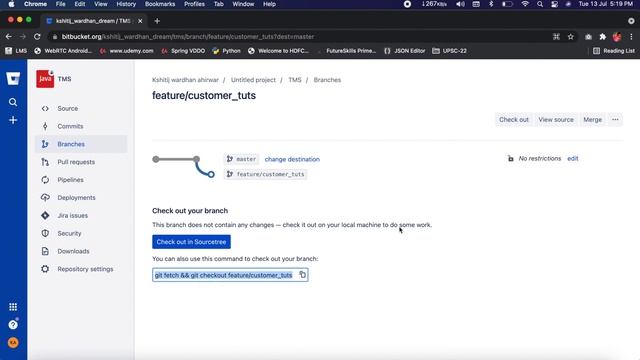
Task: Bookmark page with star icon
Action: click(571, 37)
